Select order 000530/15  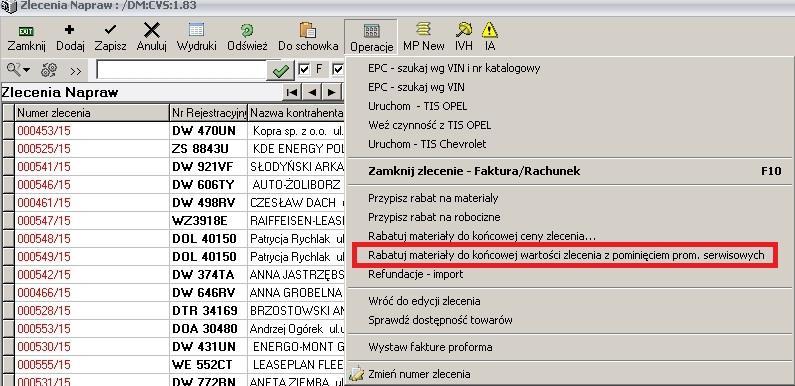pyautogui.click(x=44, y=347)
